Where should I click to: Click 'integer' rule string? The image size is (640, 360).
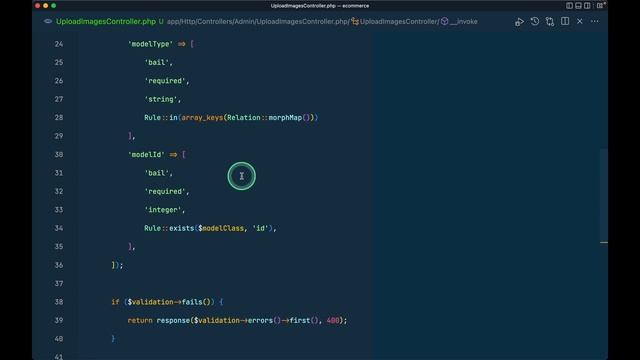coord(162,210)
